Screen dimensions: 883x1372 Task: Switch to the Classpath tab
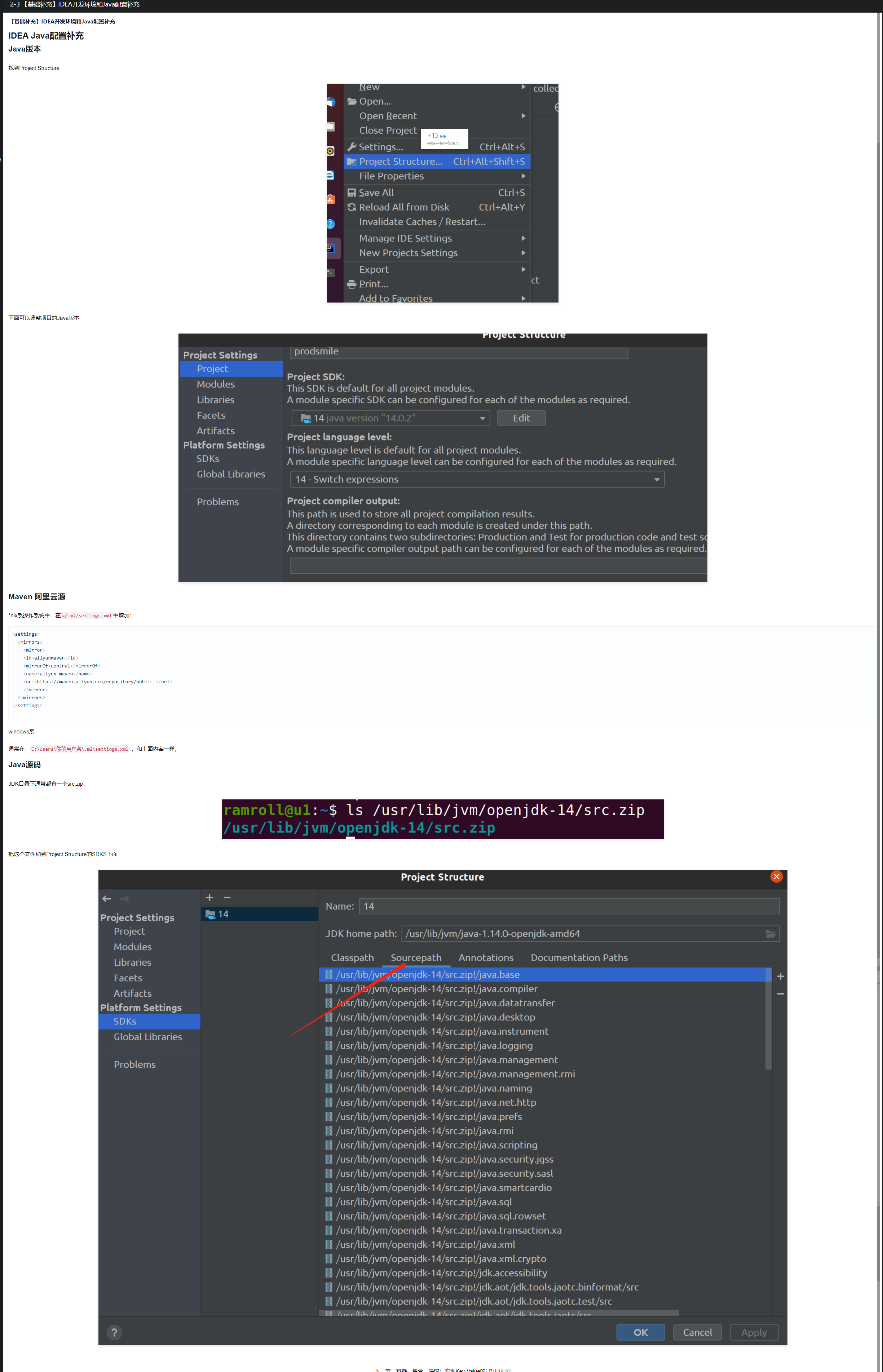tap(352, 957)
